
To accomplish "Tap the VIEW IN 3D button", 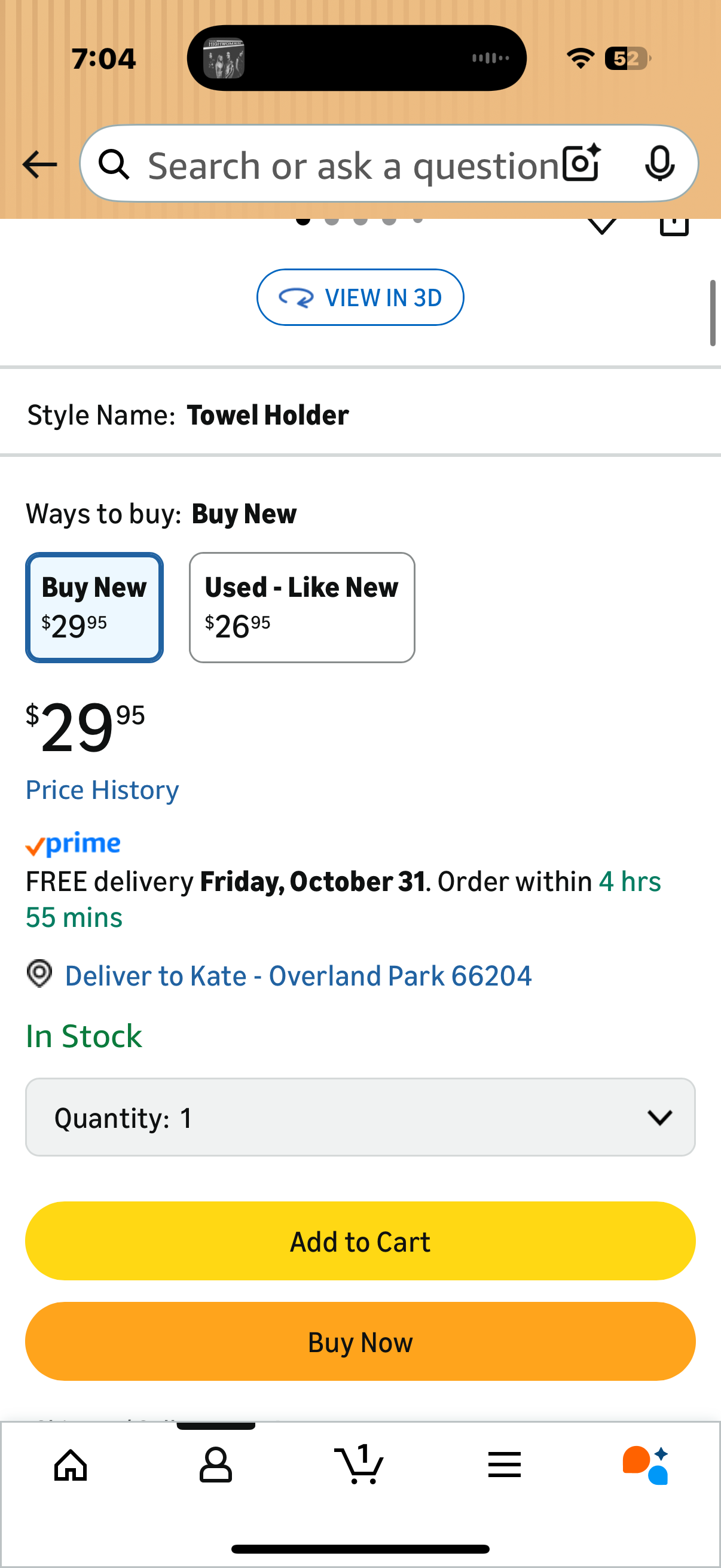I will [360, 297].
